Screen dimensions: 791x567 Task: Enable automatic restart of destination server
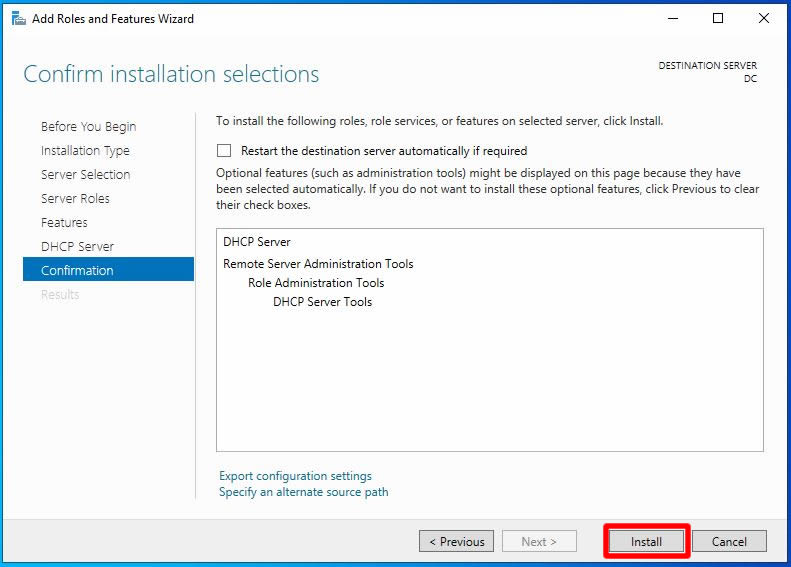click(x=224, y=151)
